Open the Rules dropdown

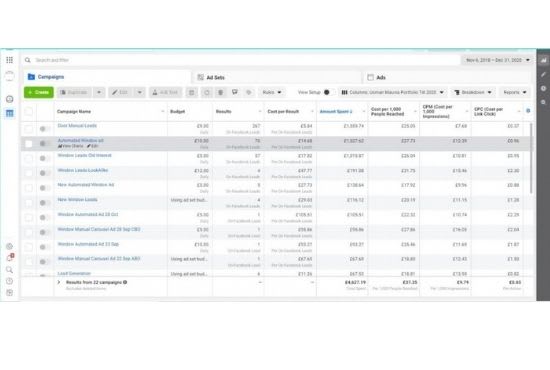pos(272,92)
